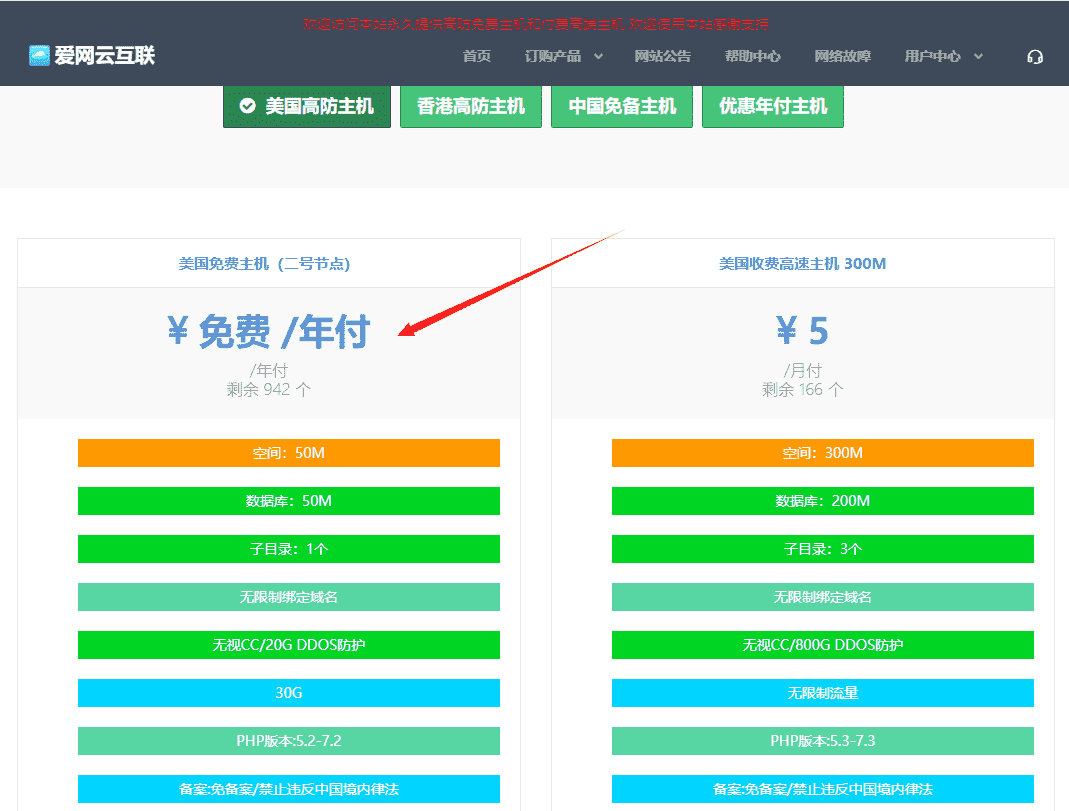Click 剩余 942 个 stock text
The height and width of the screenshot is (811, 1069).
[x=269, y=389]
